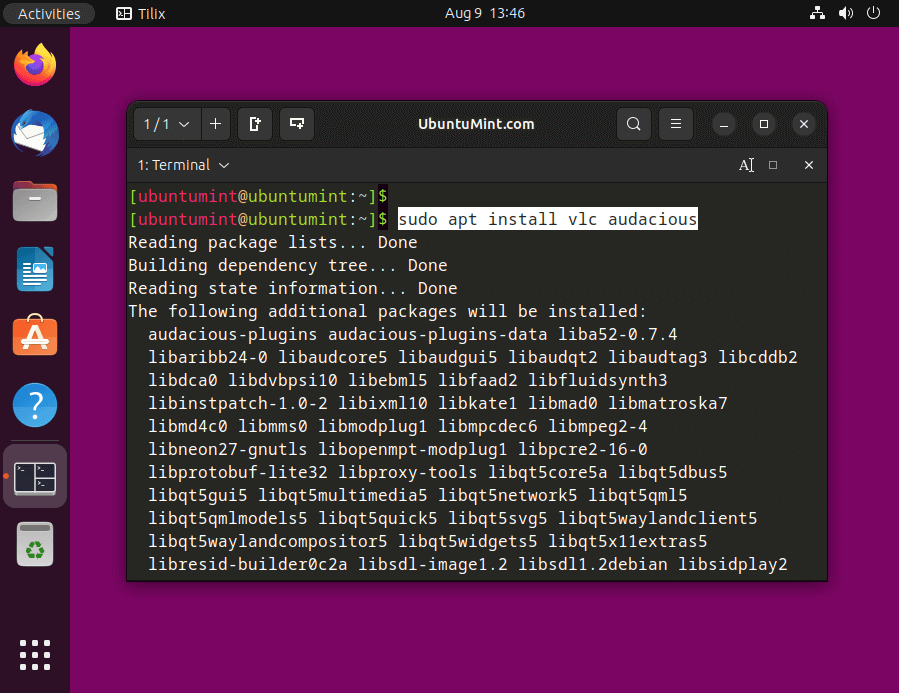Open the Help icon in the dock

[35, 405]
